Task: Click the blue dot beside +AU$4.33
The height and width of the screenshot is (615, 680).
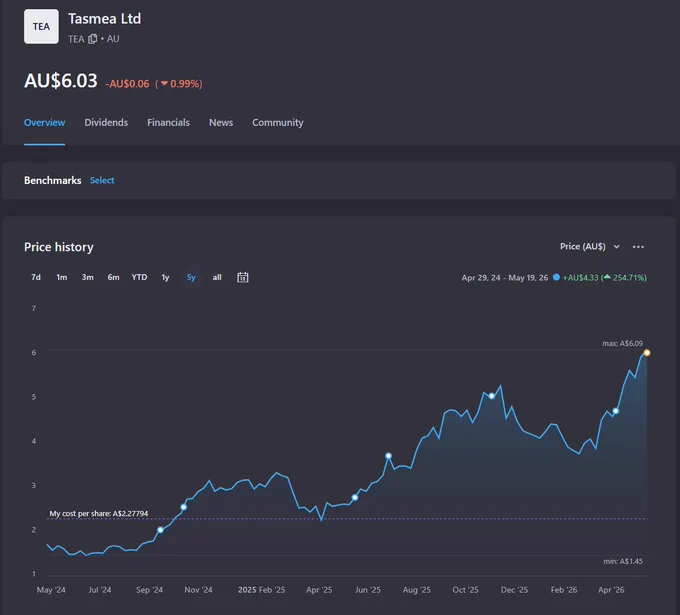Action: pos(556,277)
